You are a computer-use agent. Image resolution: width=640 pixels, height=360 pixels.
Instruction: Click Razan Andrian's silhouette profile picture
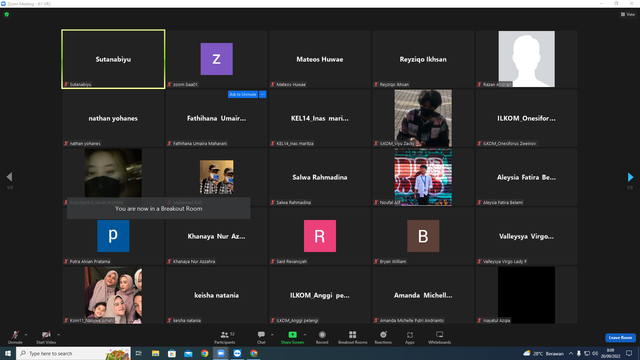[527, 59]
